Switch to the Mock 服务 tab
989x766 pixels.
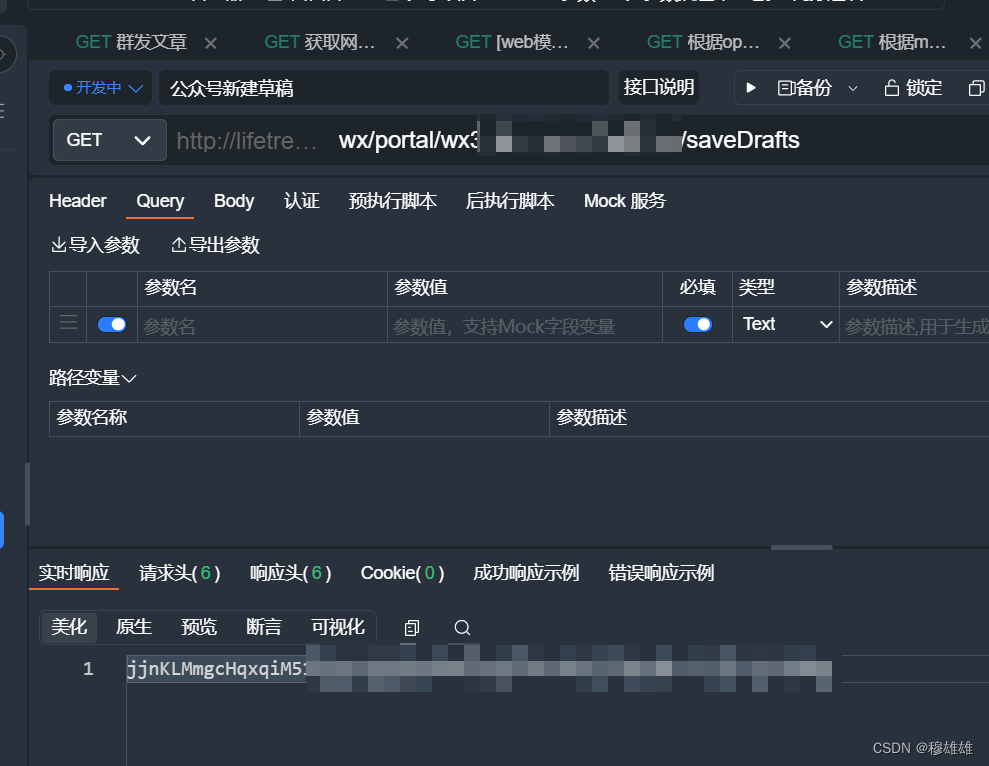pos(624,201)
